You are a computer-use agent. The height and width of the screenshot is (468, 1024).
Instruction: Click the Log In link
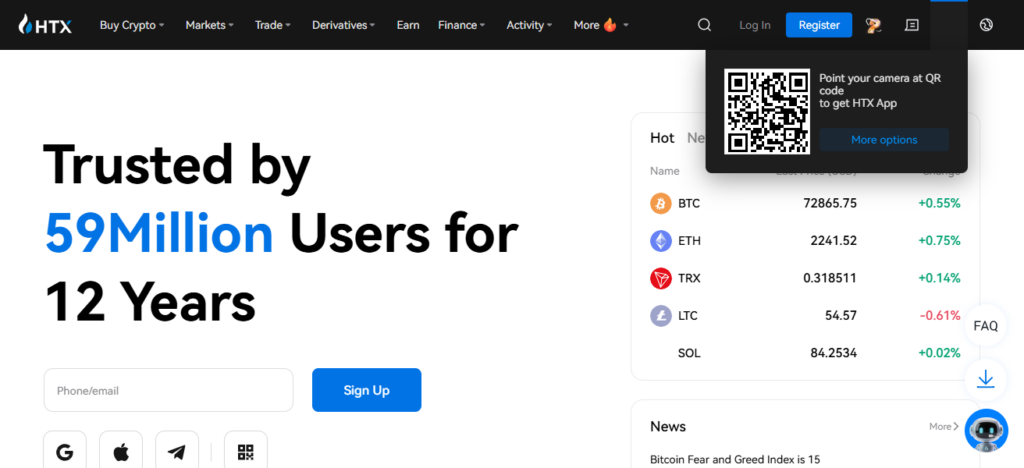point(755,25)
